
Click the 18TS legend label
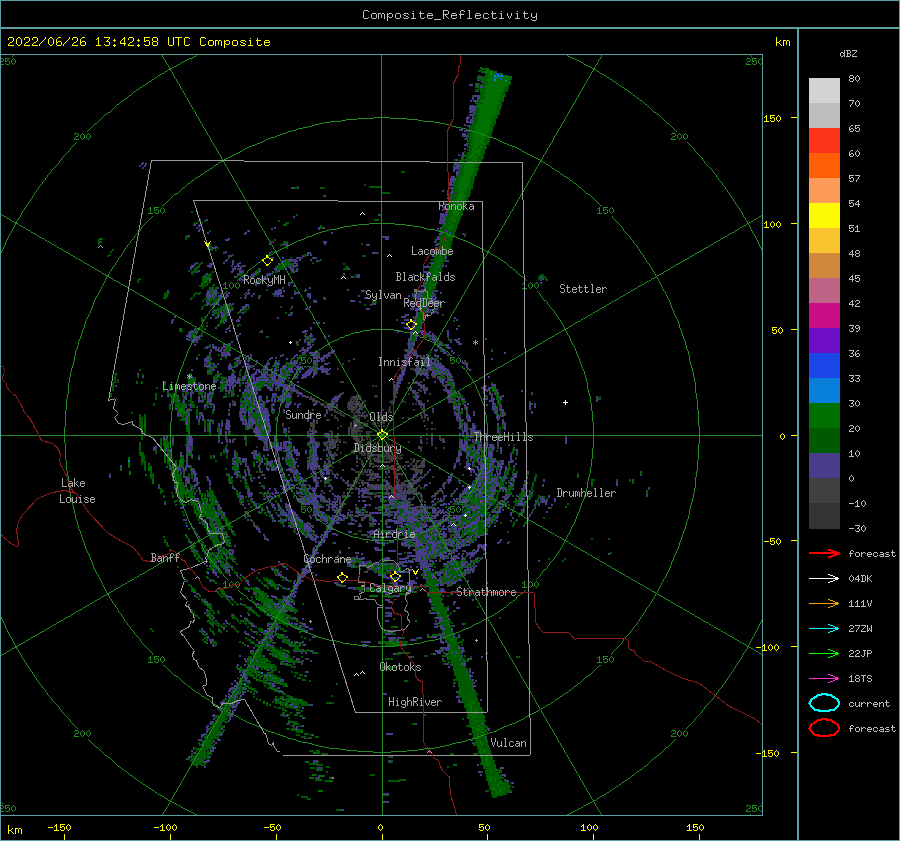click(x=860, y=679)
